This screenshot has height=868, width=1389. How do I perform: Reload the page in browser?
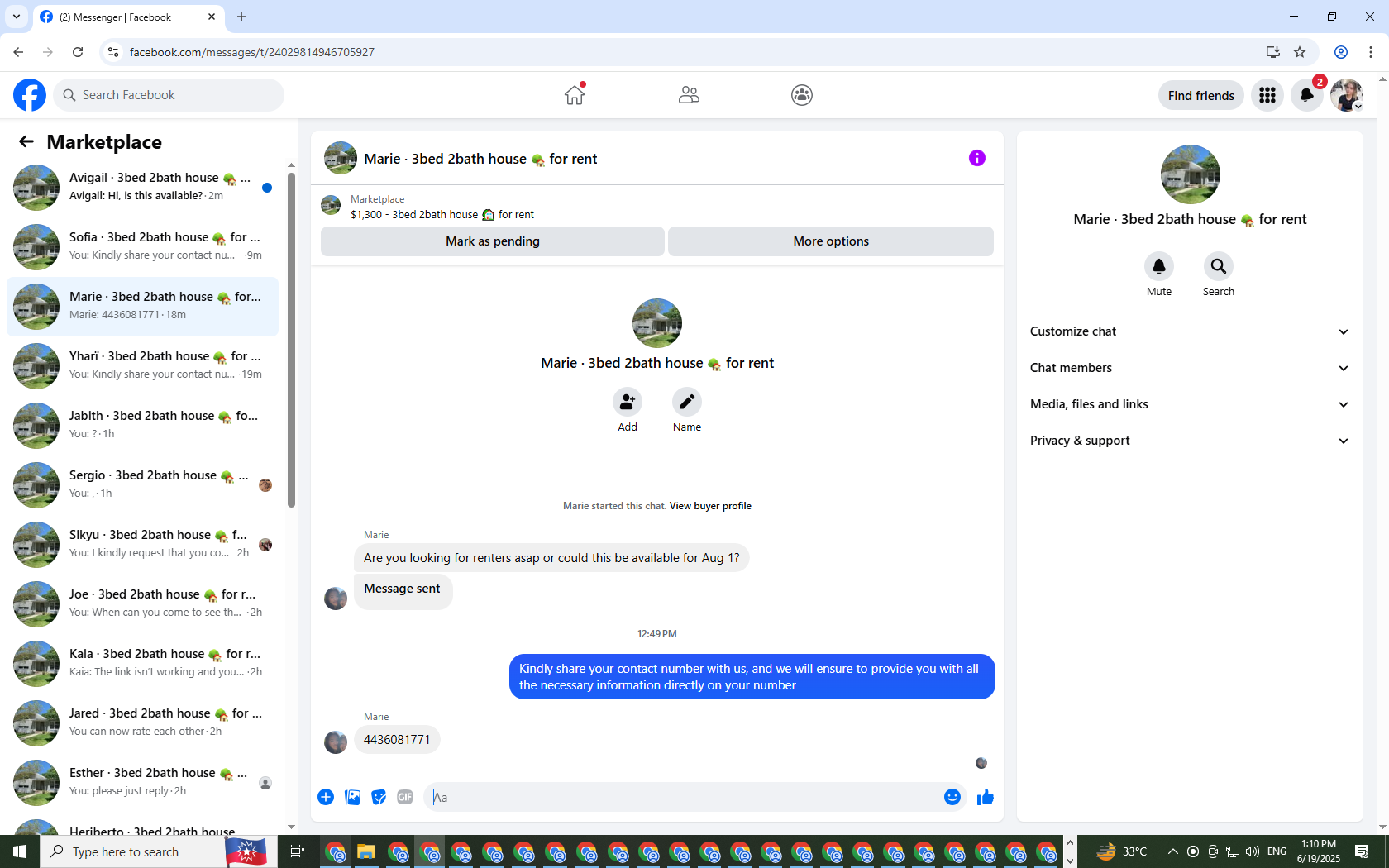click(x=78, y=52)
